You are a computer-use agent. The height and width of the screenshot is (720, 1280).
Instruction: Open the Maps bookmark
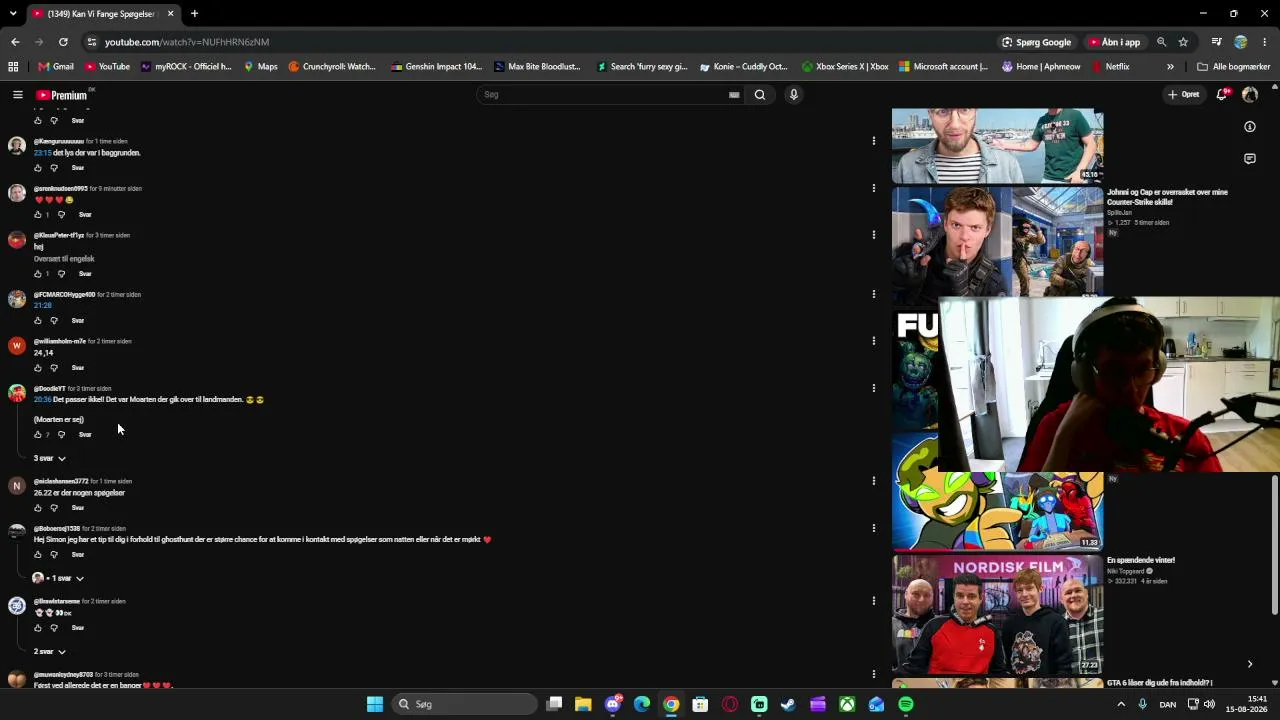pos(260,67)
